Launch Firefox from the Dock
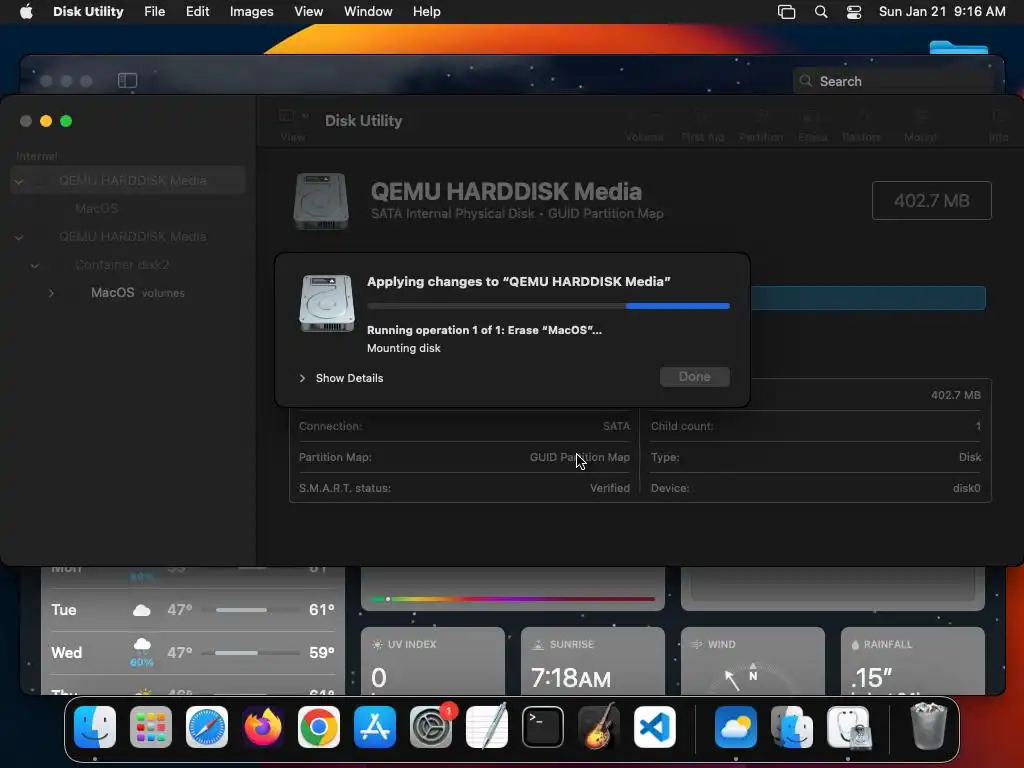 pyautogui.click(x=263, y=727)
